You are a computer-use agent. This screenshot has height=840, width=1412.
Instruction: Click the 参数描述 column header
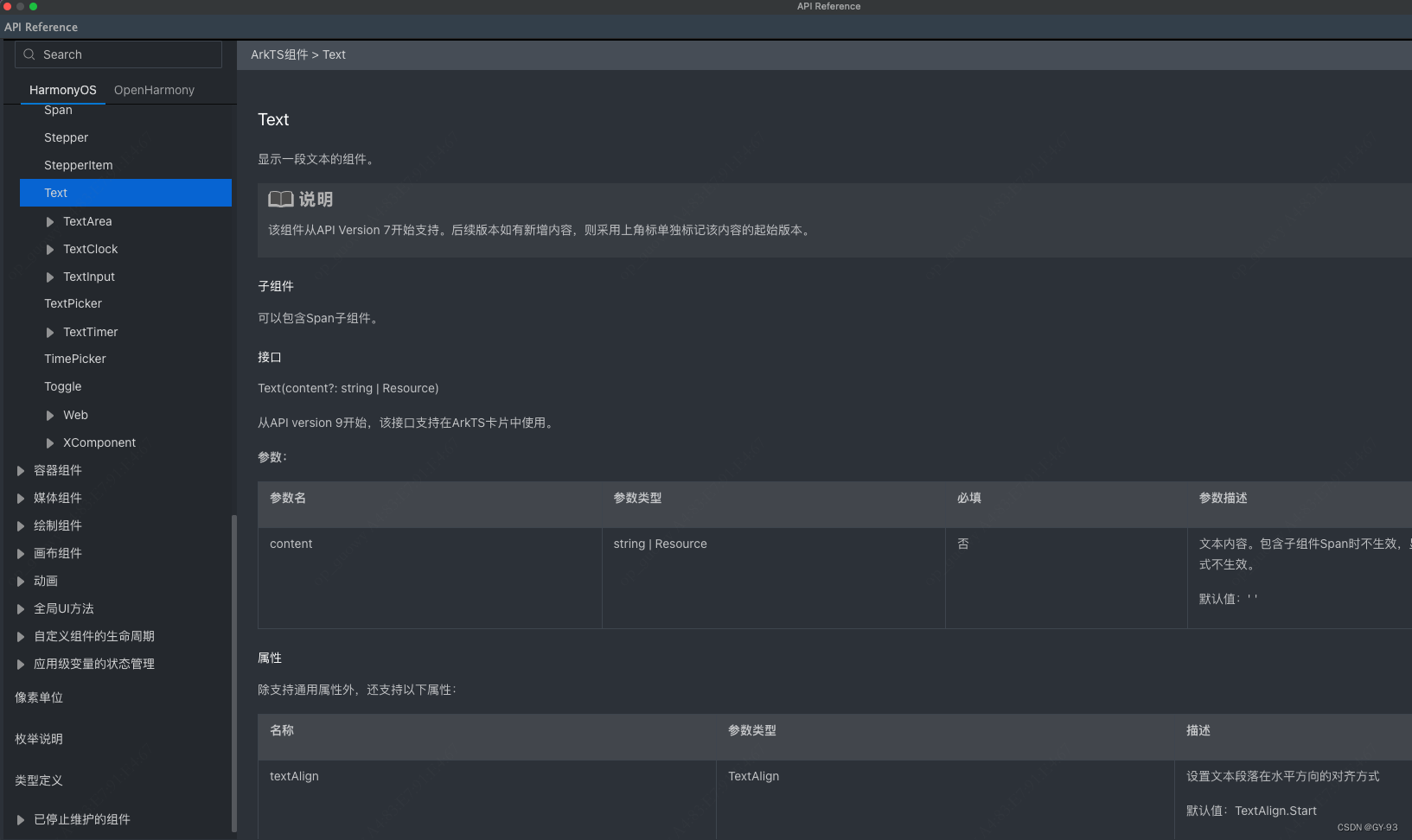tap(1223, 498)
